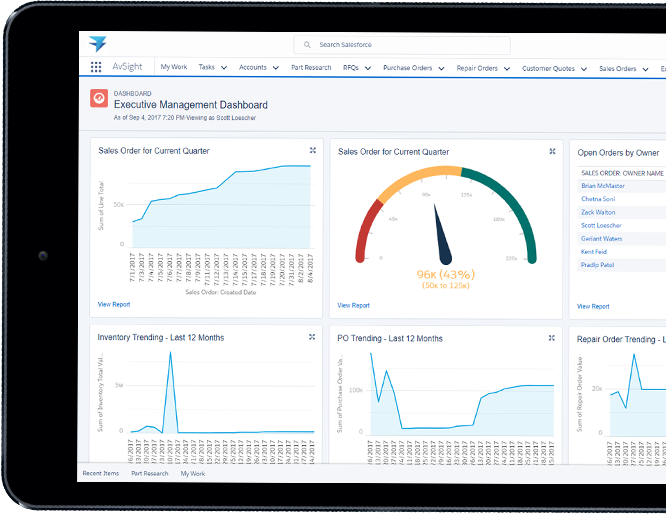This screenshot has height=514, width=666.
Task: Open Geriant Waters owner link
Action: [601, 238]
